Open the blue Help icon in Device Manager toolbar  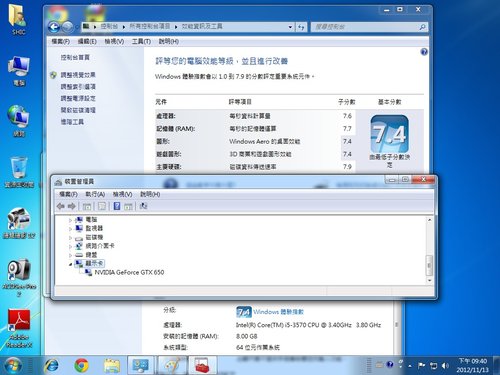point(117,206)
